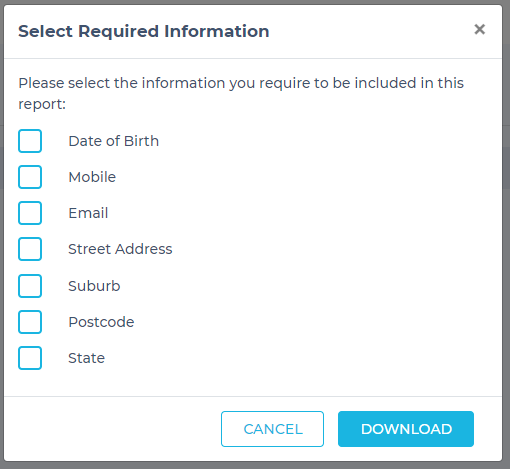Download the report
The width and height of the screenshot is (510, 469).
pyautogui.click(x=406, y=429)
